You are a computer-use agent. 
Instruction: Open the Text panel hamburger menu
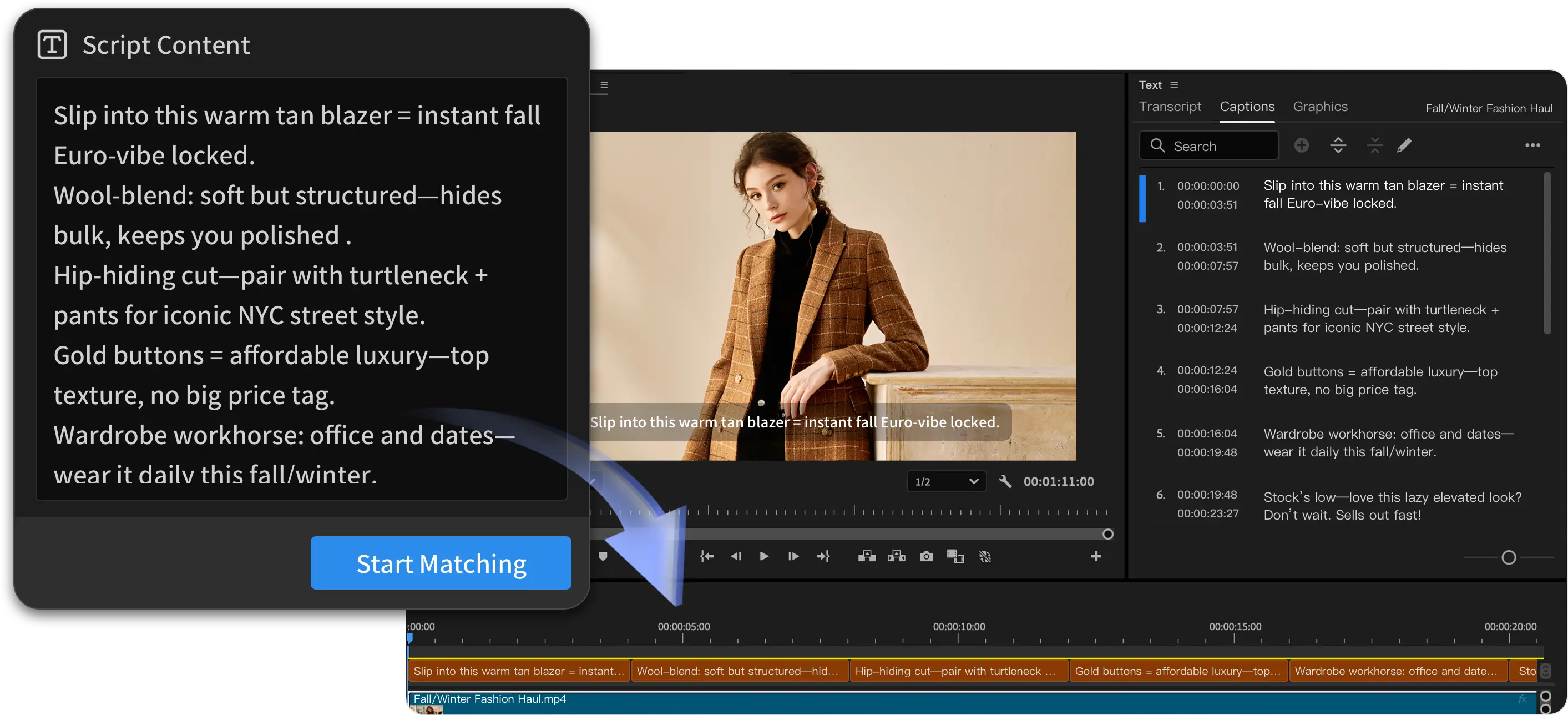[1174, 84]
